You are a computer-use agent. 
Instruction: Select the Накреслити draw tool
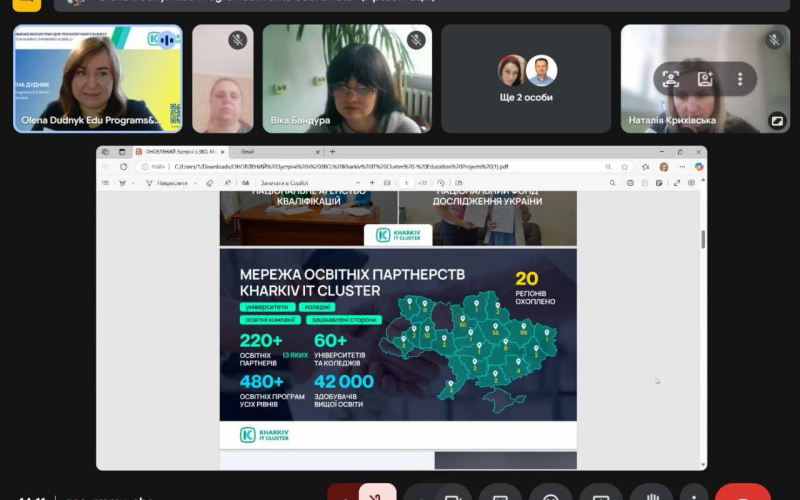[167, 183]
